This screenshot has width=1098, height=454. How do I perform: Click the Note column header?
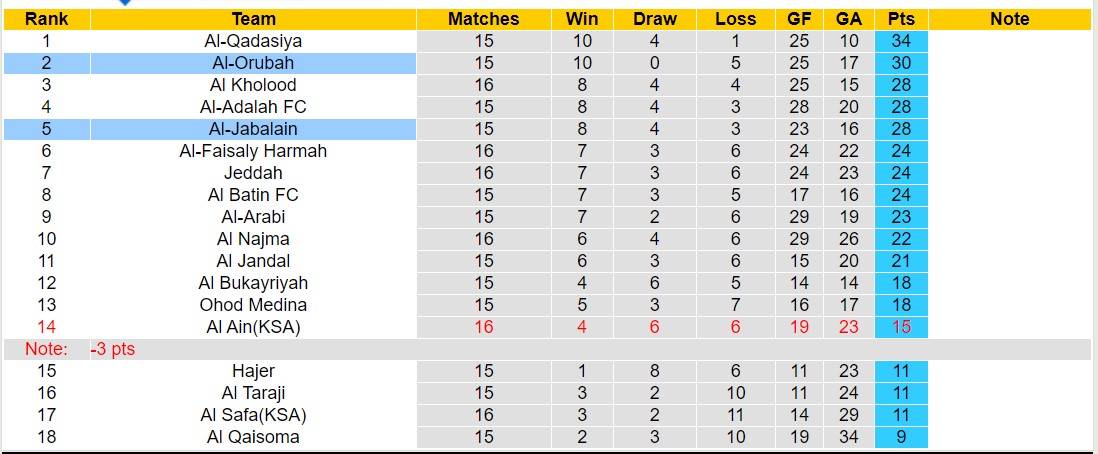pyautogui.click(x=1009, y=19)
